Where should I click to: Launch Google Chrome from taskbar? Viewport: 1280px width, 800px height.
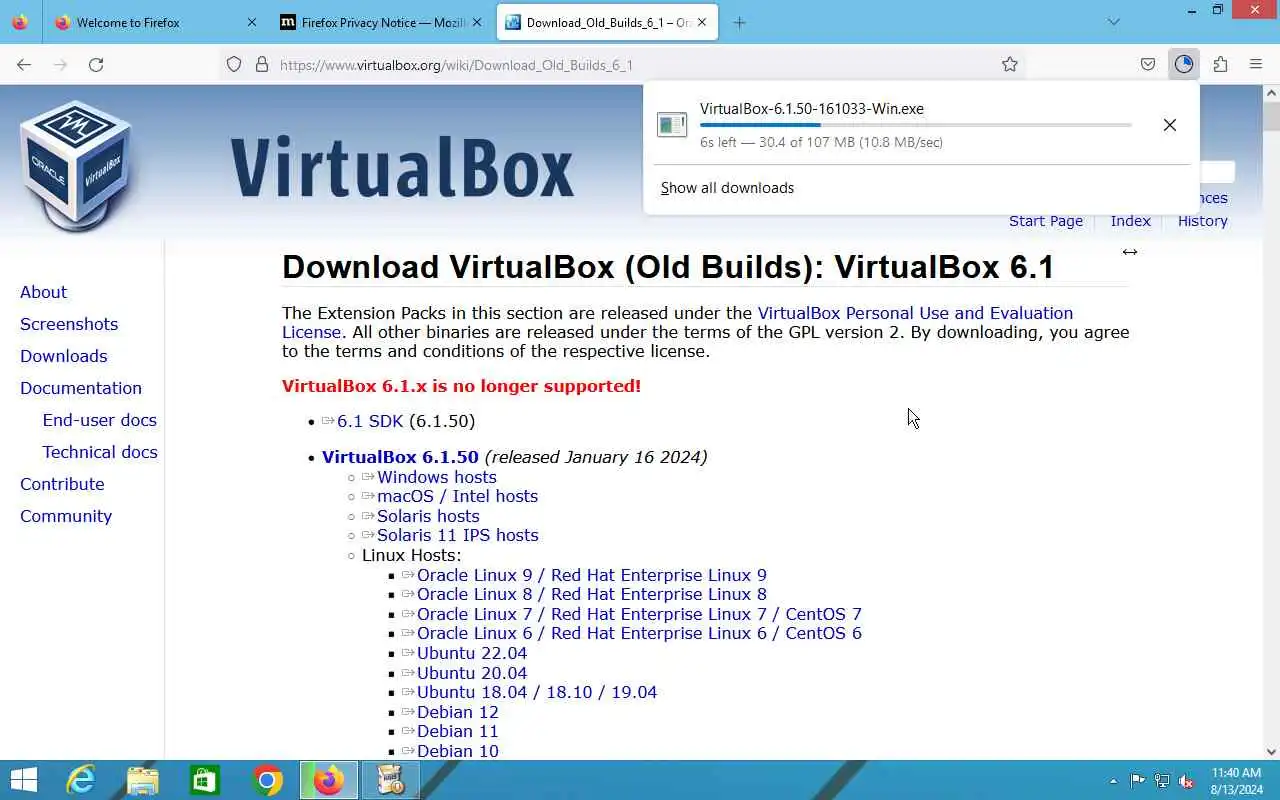click(267, 780)
